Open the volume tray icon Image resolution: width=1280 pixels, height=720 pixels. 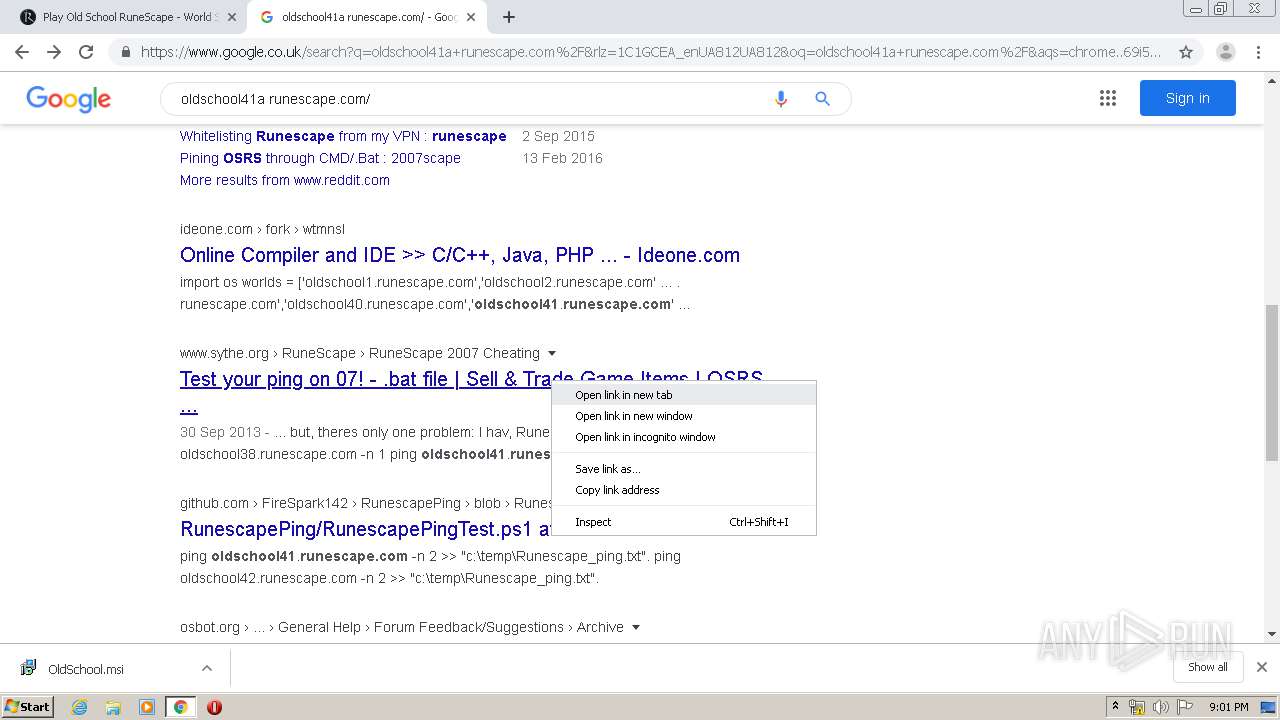coord(1160,707)
